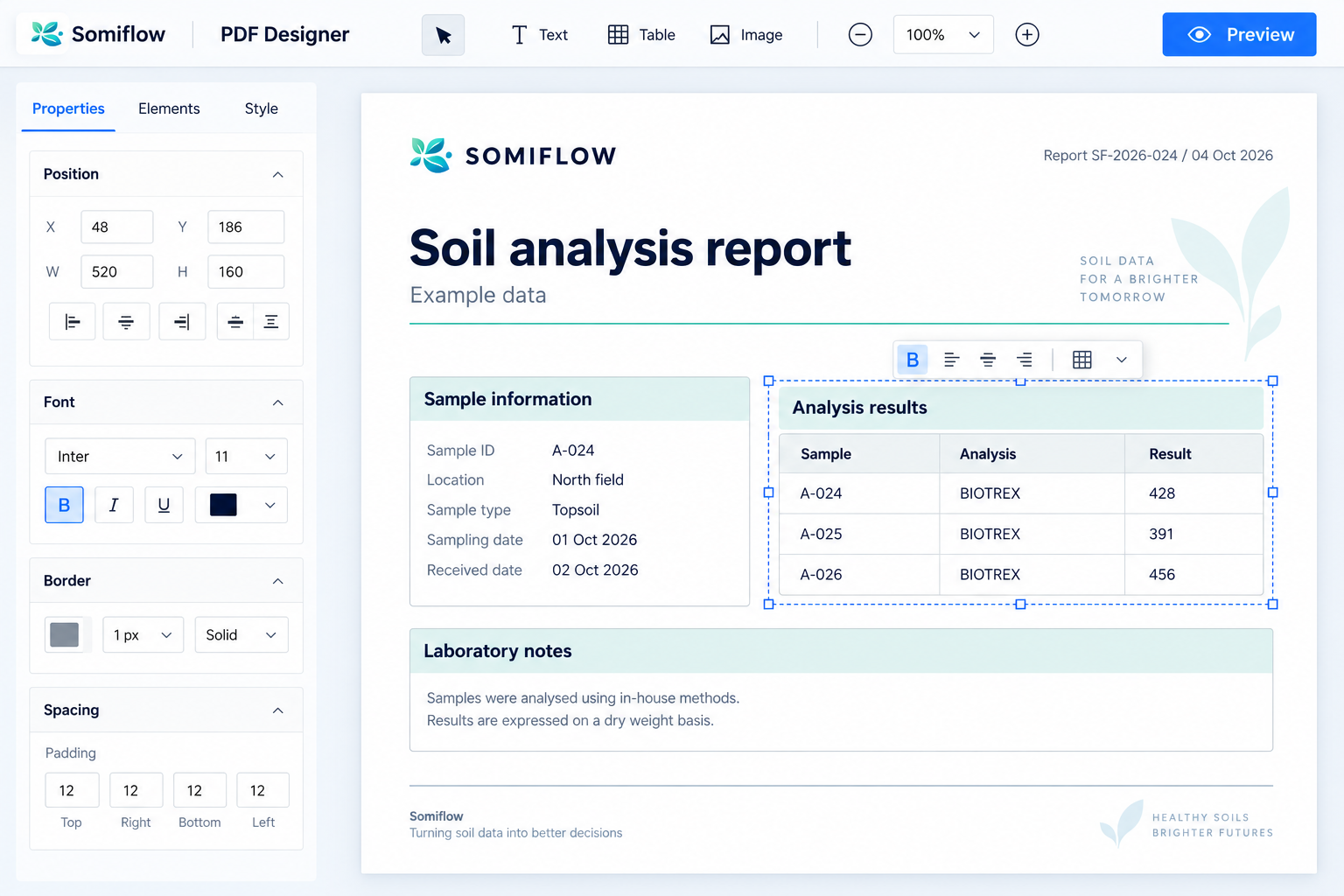Add a Text element from toolbar
This screenshot has height=896, width=1344.
pyautogui.click(x=539, y=35)
